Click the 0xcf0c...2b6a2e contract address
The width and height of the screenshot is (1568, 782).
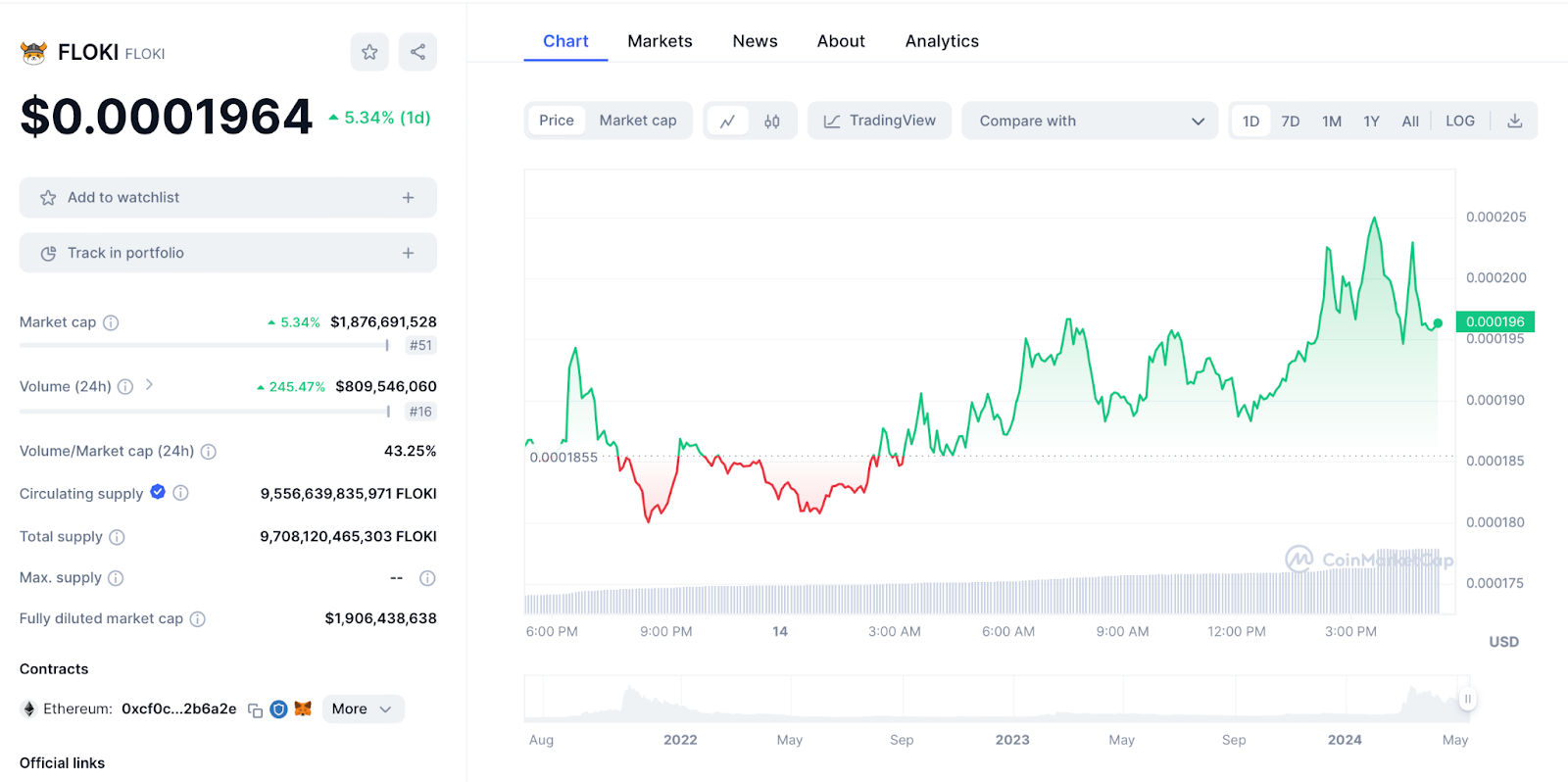coord(179,709)
